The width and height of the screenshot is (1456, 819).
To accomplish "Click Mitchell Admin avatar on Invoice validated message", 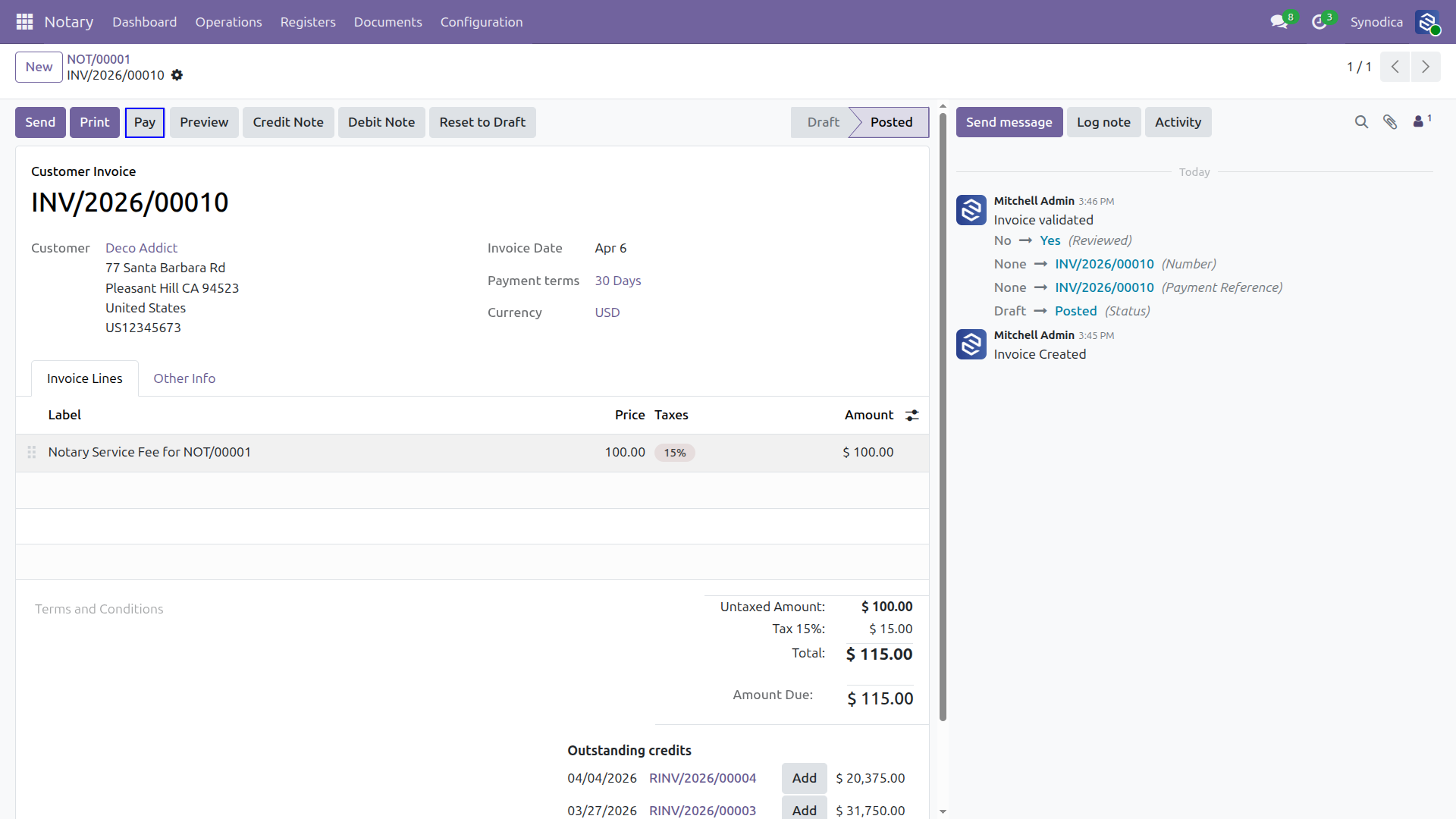I will (x=971, y=210).
